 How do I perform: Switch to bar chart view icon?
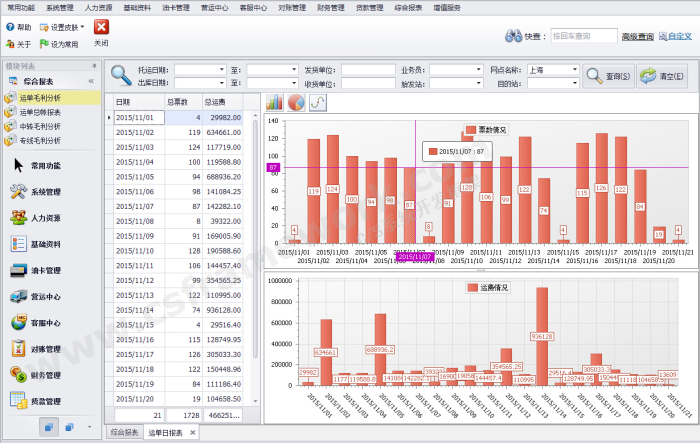pyautogui.click(x=275, y=102)
